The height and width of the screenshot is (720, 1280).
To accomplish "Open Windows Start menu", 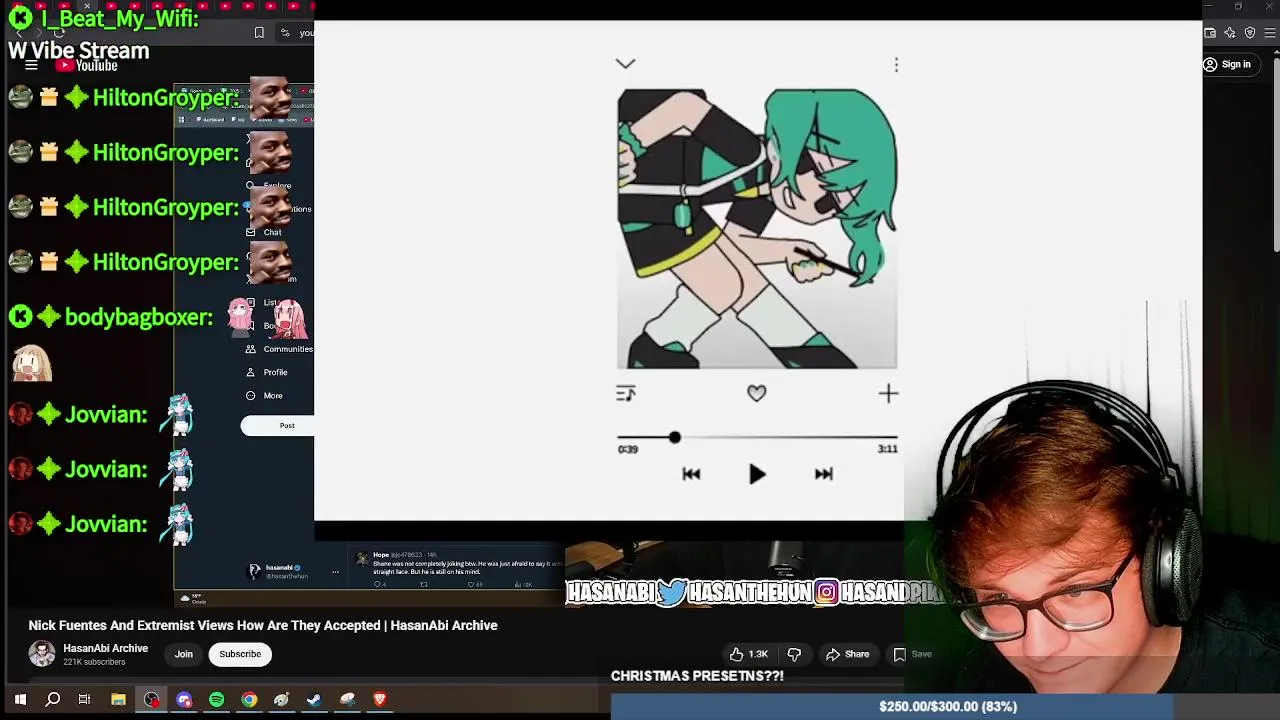I will coord(20,700).
